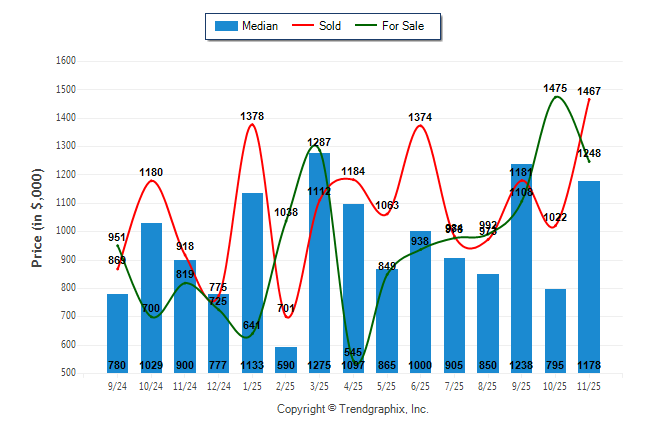This screenshot has height=434, width=646.
Task: Select the short 2/25 median bar
Action: pyautogui.click(x=286, y=359)
